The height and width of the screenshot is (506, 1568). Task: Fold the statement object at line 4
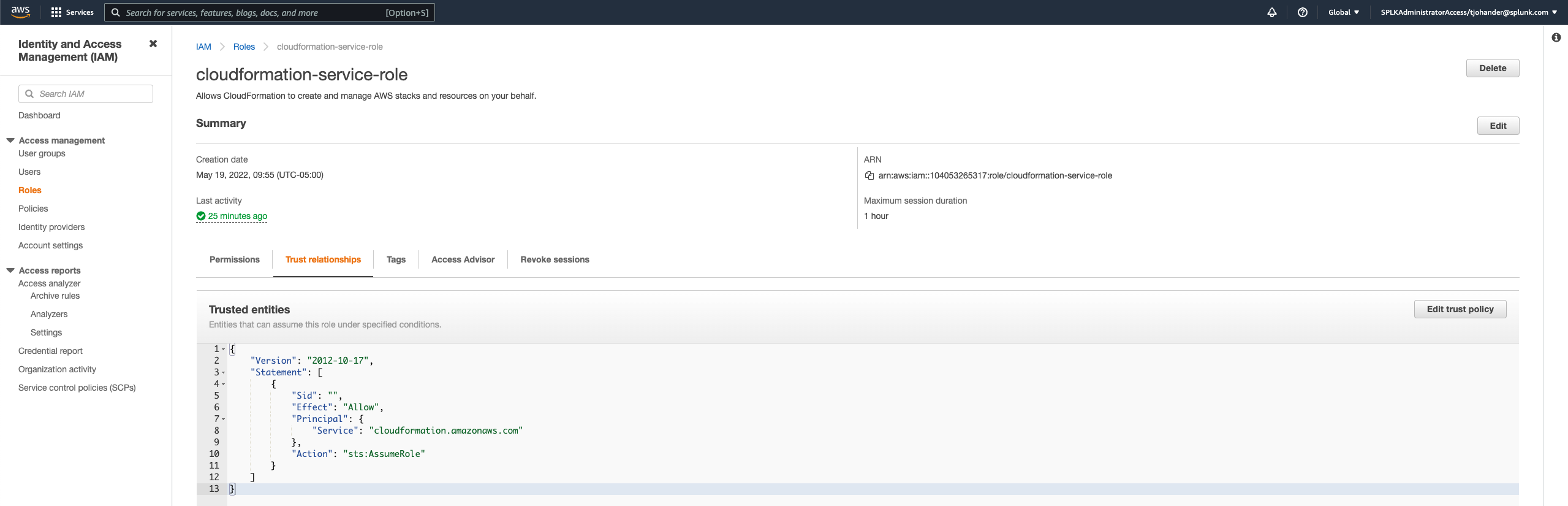[224, 384]
